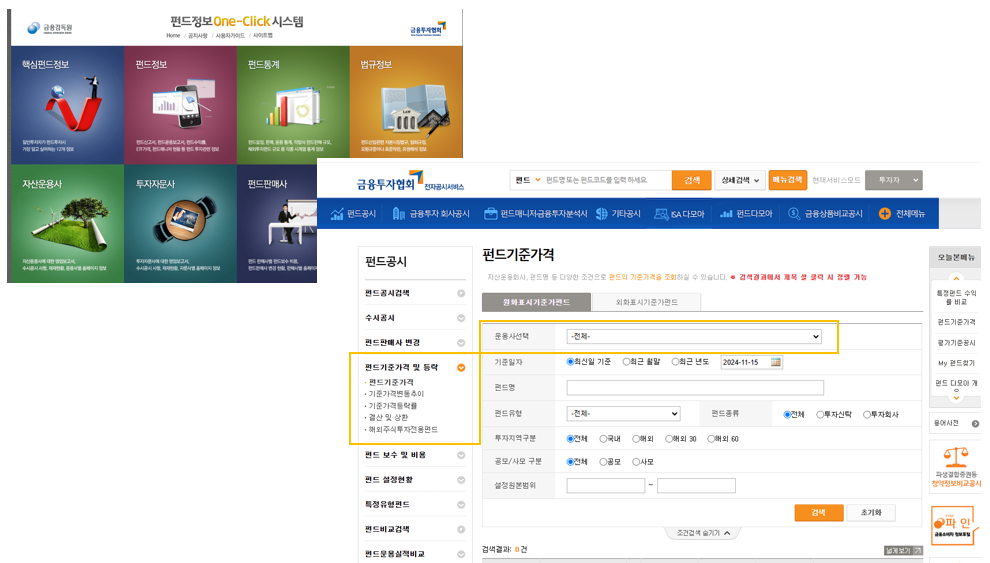The image size is (990, 563).
Task: Collapse the 펀드기준가격 및 등락 orange arrow
Action: pyautogui.click(x=461, y=367)
